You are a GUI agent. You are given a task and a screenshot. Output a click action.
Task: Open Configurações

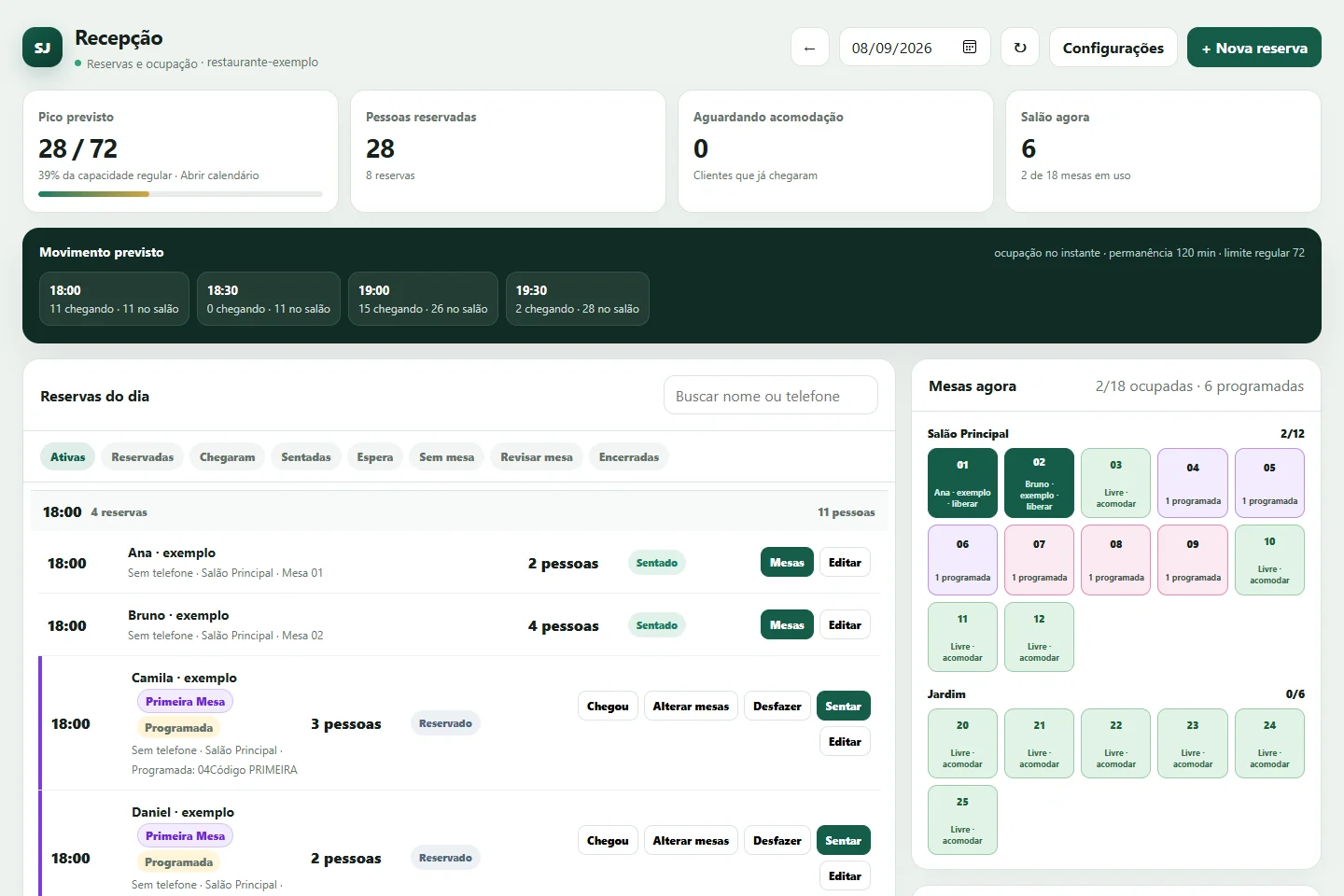pos(1113,48)
